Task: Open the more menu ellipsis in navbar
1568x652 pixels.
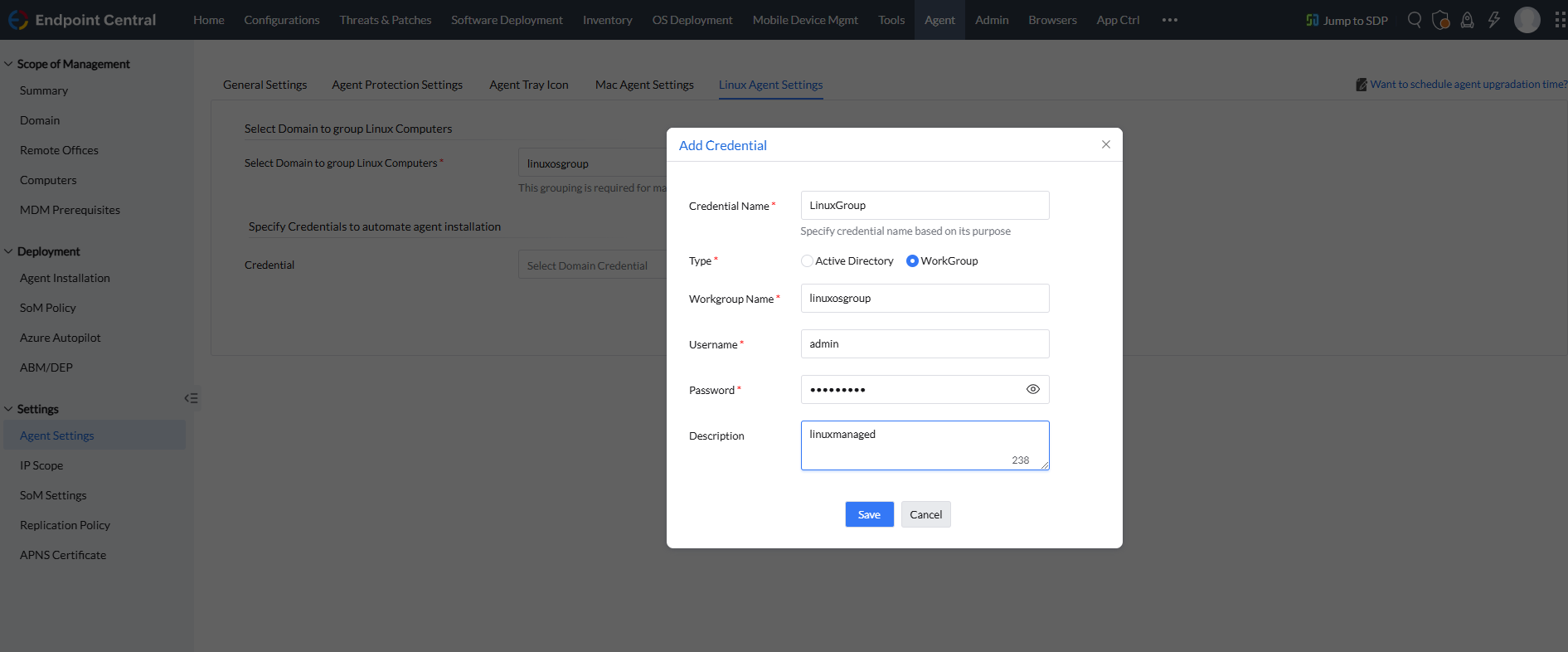Action: click(1169, 20)
